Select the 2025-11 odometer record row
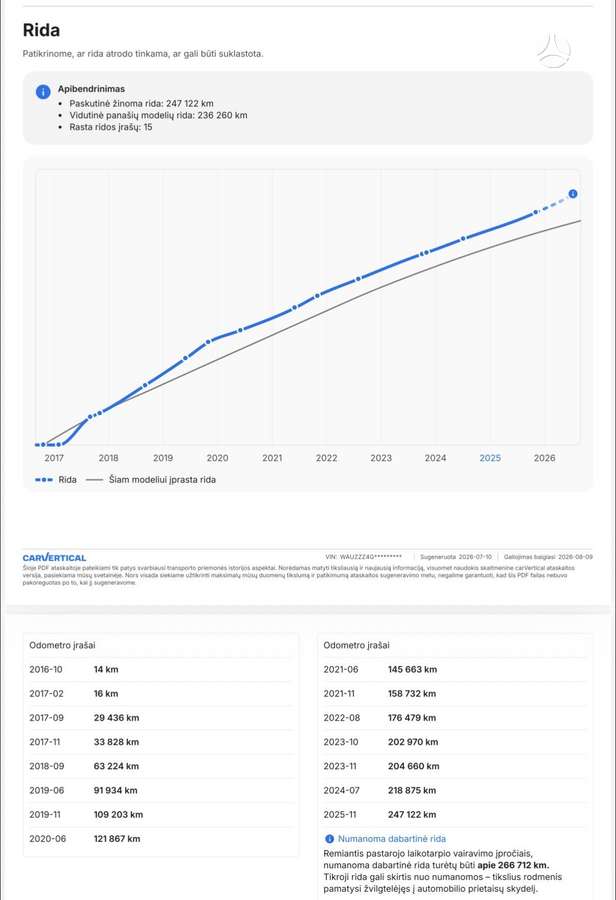The height and width of the screenshot is (900, 616). 455,814
